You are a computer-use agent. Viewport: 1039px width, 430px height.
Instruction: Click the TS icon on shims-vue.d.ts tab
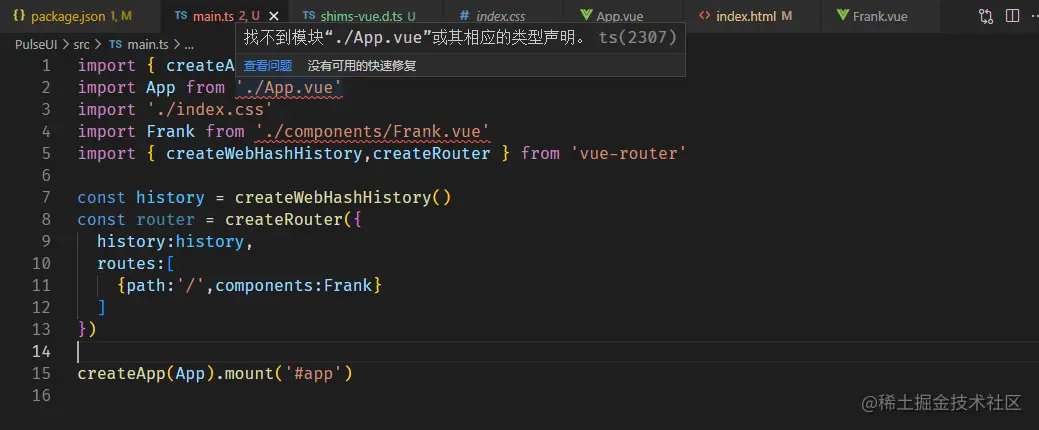coord(309,15)
